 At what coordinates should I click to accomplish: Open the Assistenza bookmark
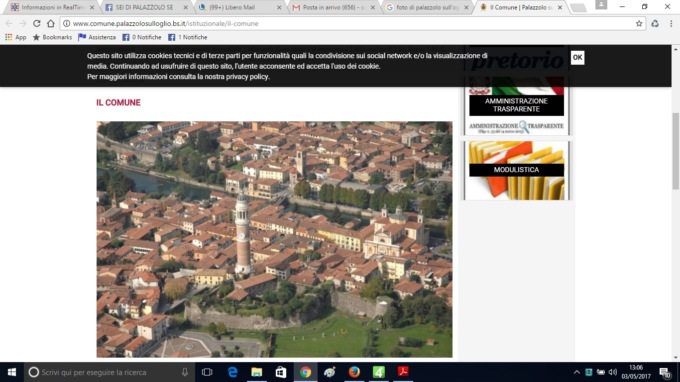coord(97,37)
